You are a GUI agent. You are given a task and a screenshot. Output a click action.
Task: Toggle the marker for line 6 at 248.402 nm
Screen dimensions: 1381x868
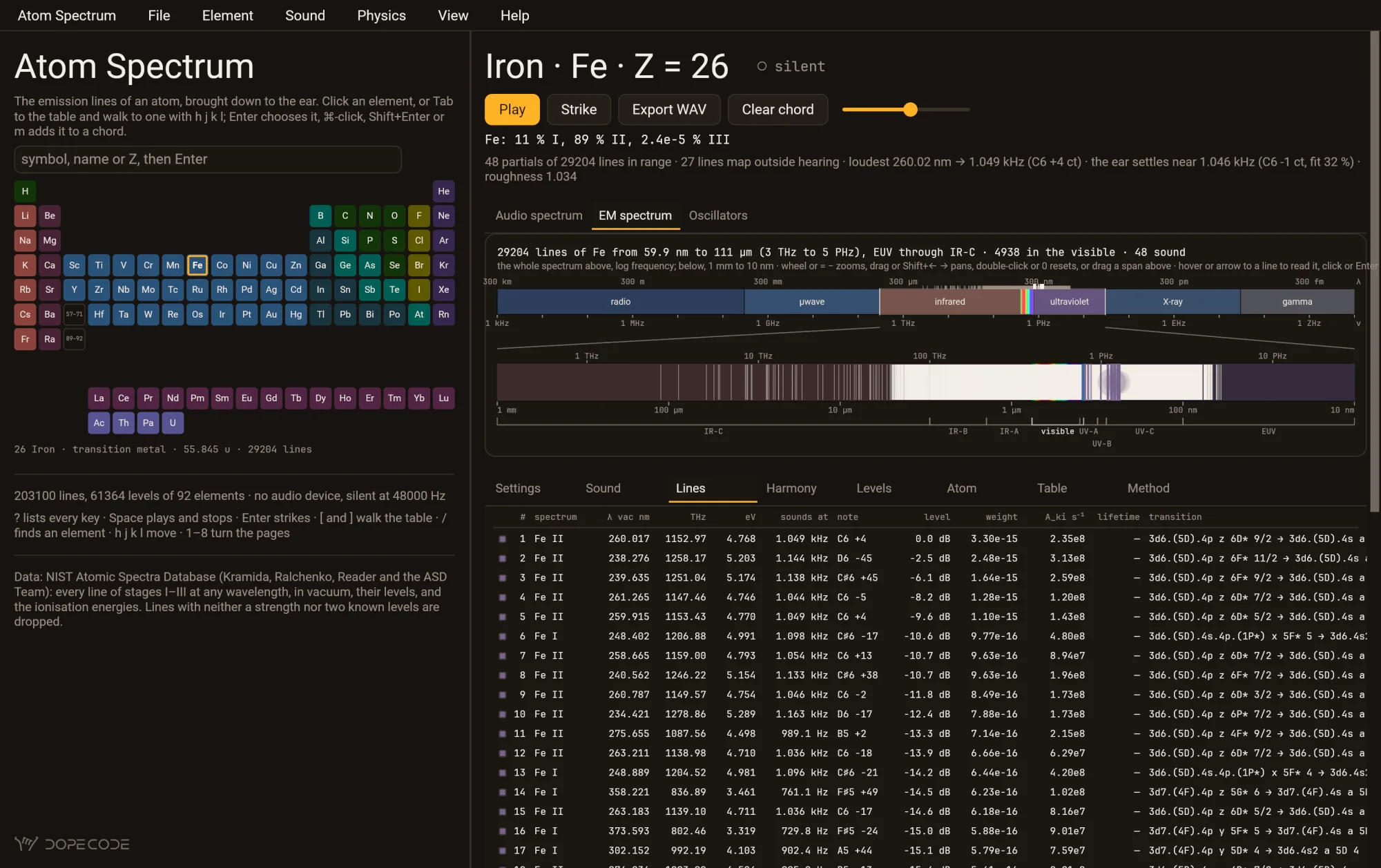click(503, 636)
